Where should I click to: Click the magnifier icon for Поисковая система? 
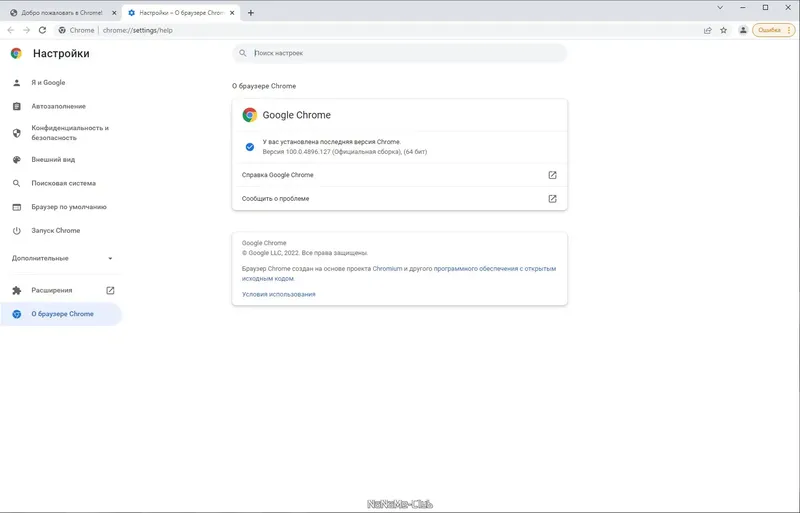coord(17,183)
